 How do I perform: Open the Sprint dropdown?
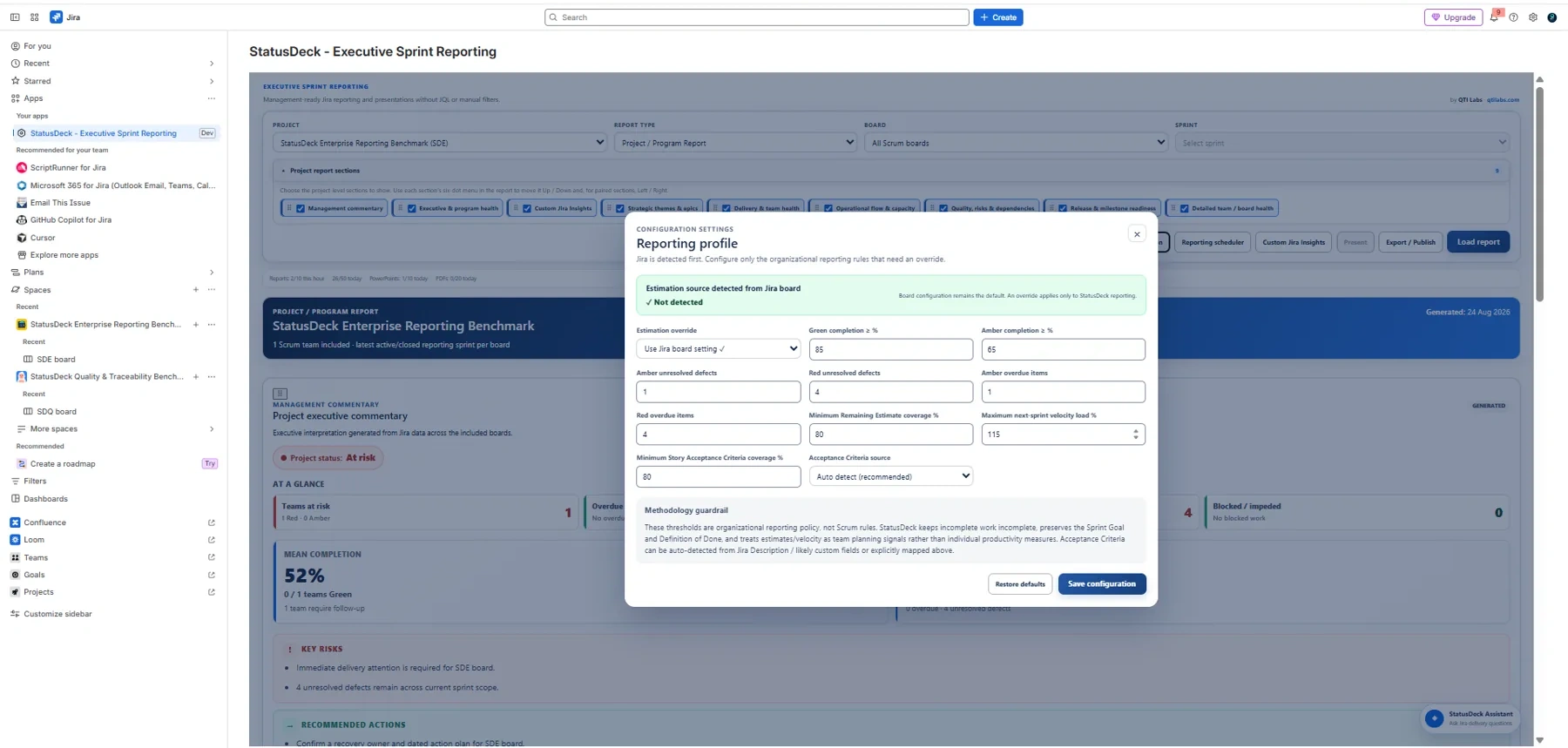(x=1342, y=143)
